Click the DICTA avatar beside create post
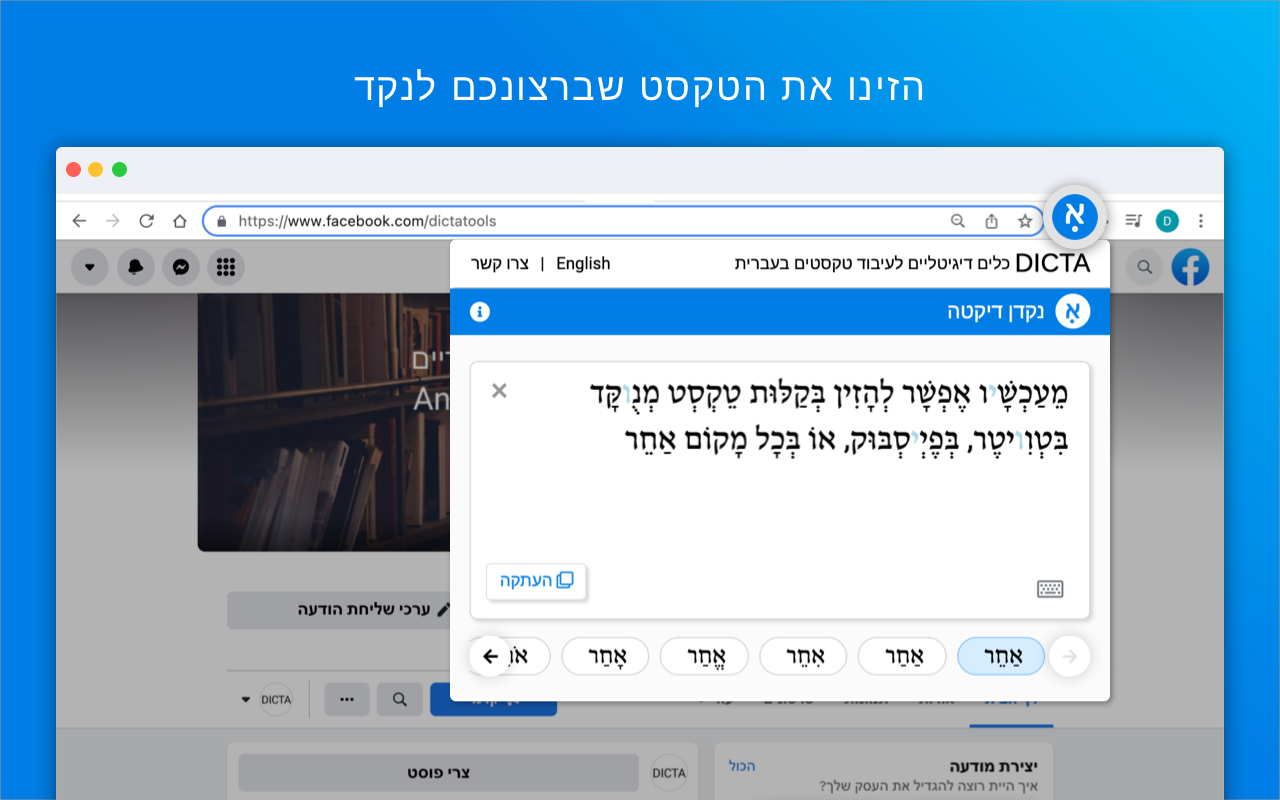This screenshot has width=1280, height=800. [x=669, y=773]
